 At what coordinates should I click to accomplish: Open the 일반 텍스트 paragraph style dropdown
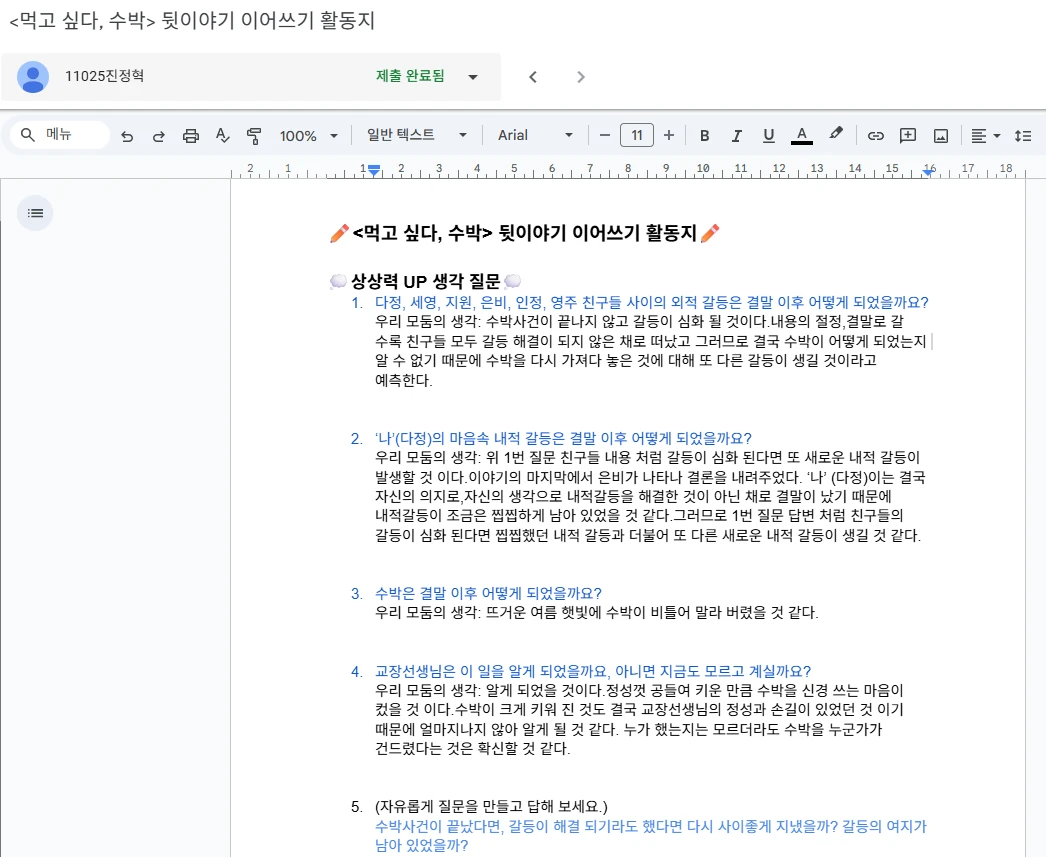point(416,135)
